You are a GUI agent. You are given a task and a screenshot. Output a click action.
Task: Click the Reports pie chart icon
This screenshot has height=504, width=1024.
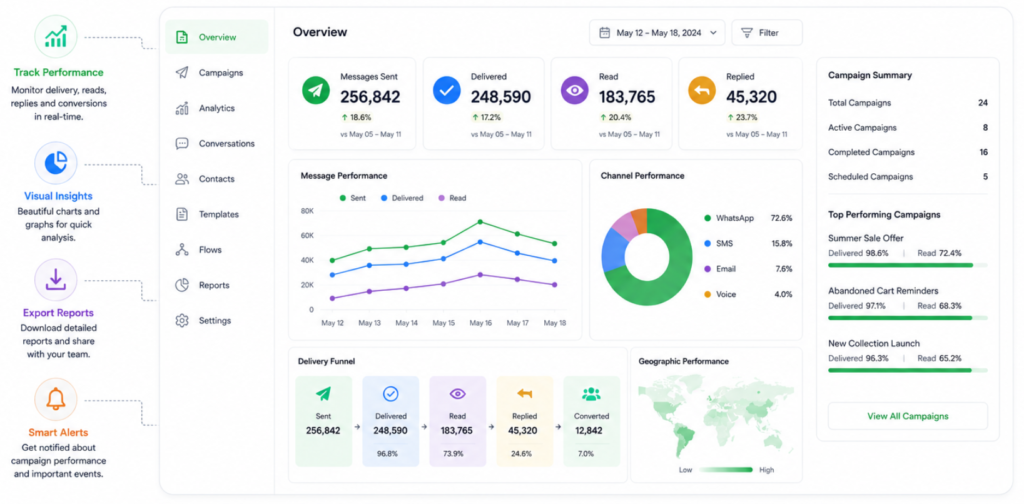pyautogui.click(x=182, y=285)
